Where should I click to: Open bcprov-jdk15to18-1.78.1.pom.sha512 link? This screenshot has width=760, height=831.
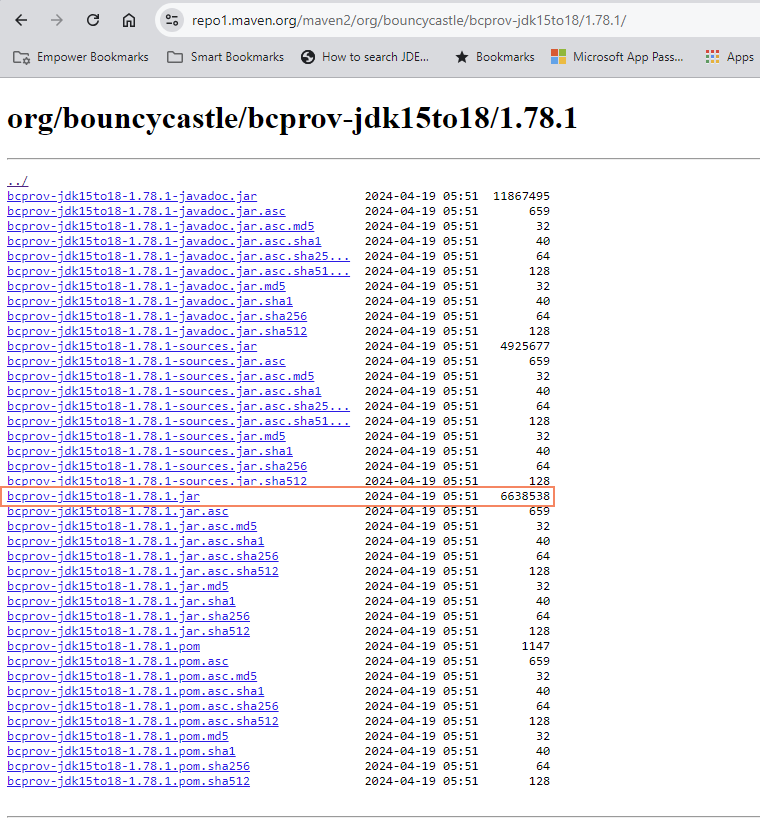click(x=128, y=781)
